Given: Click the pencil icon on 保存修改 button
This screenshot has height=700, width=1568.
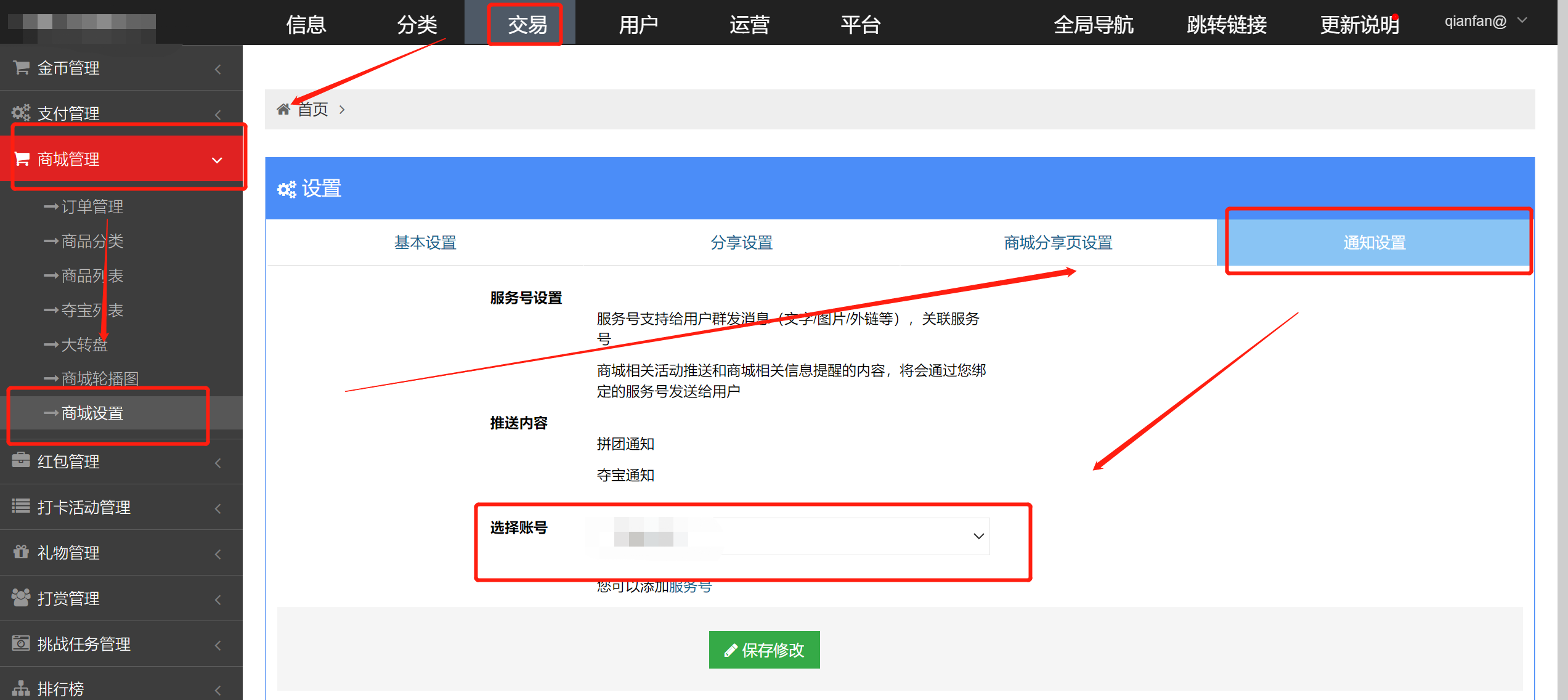Looking at the screenshot, I should click(x=730, y=650).
